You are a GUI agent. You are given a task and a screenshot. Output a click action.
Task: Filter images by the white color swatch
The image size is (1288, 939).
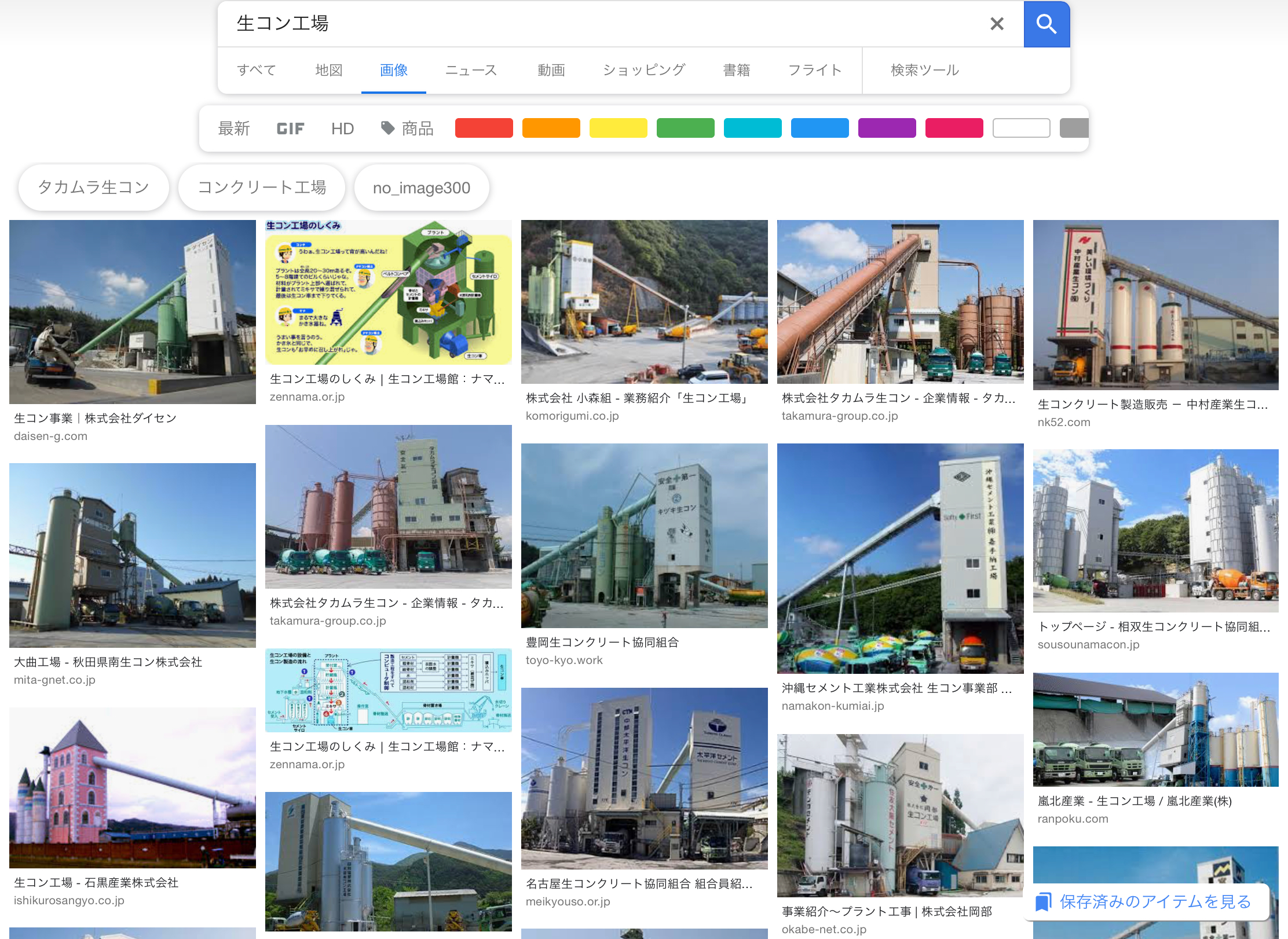[x=1022, y=128]
